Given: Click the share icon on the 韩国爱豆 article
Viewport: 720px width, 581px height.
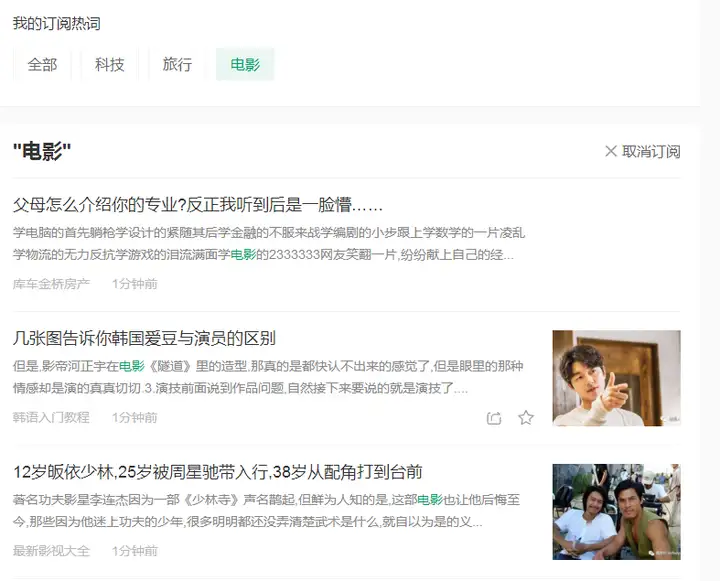Looking at the screenshot, I should click(x=494, y=418).
